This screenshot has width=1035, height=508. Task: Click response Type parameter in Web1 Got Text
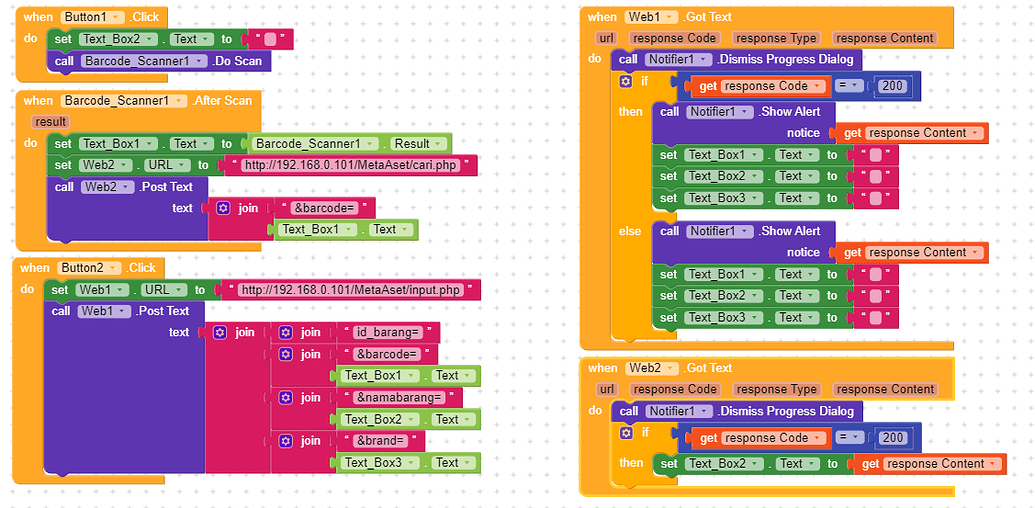coord(775,38)
